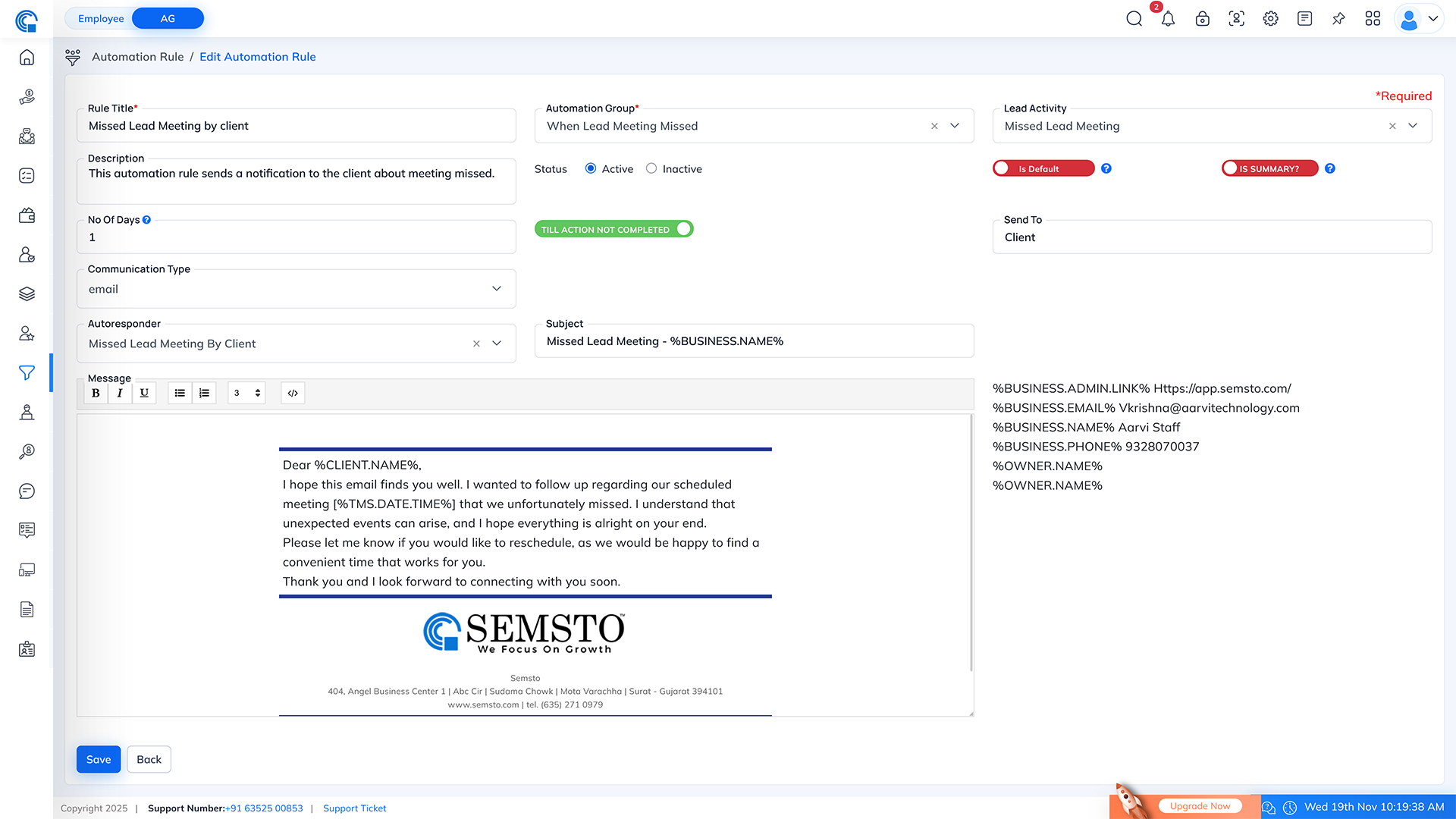Expand the Communication Type dropdown
Screen dimensions: 1456x819
coord(497,289)
